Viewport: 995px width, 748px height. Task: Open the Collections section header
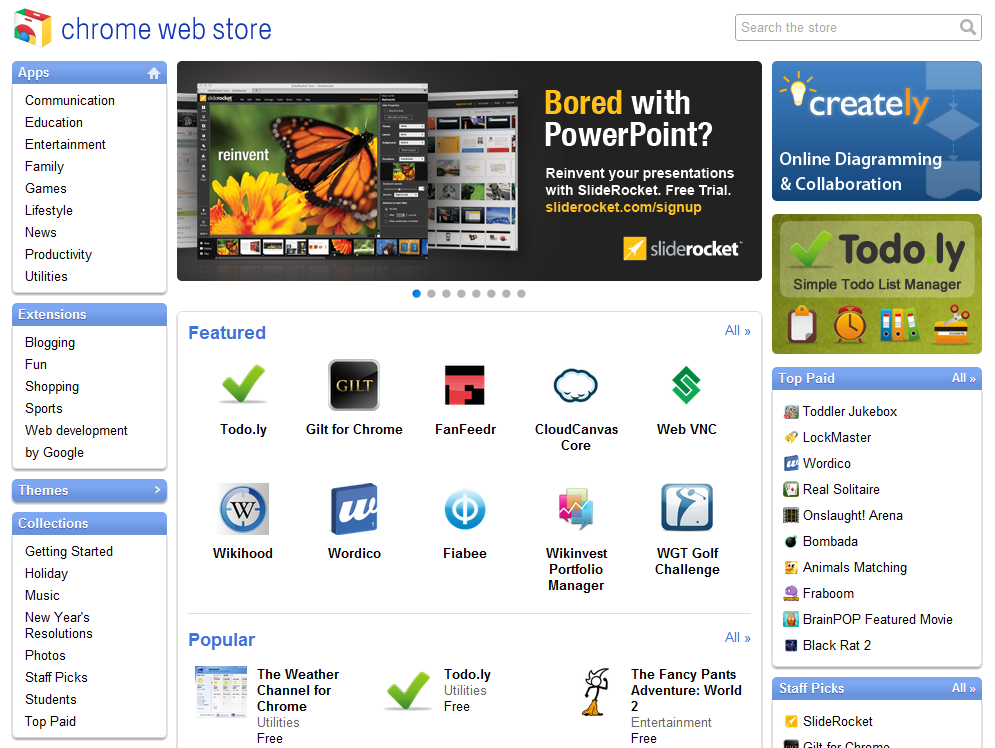tap(89, 523)
